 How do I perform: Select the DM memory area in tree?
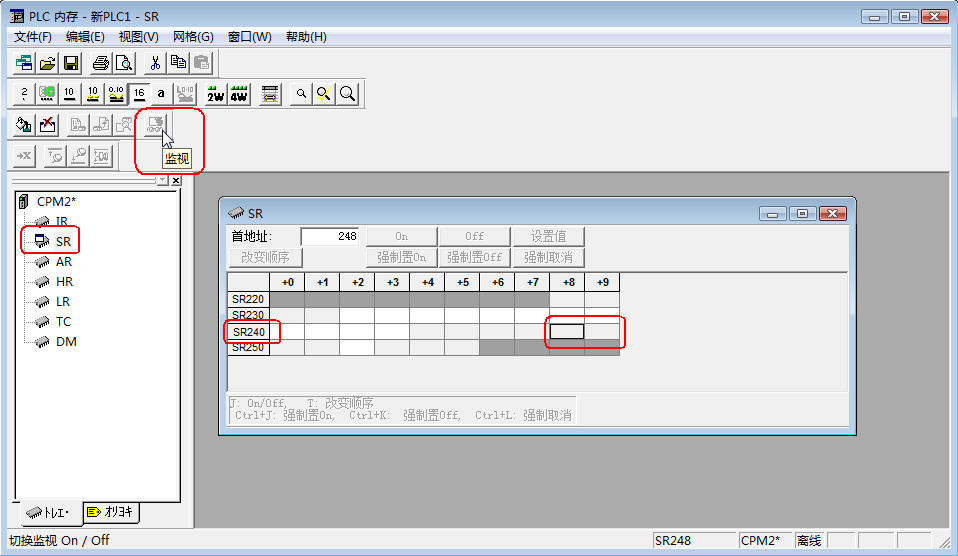(65, 341)
